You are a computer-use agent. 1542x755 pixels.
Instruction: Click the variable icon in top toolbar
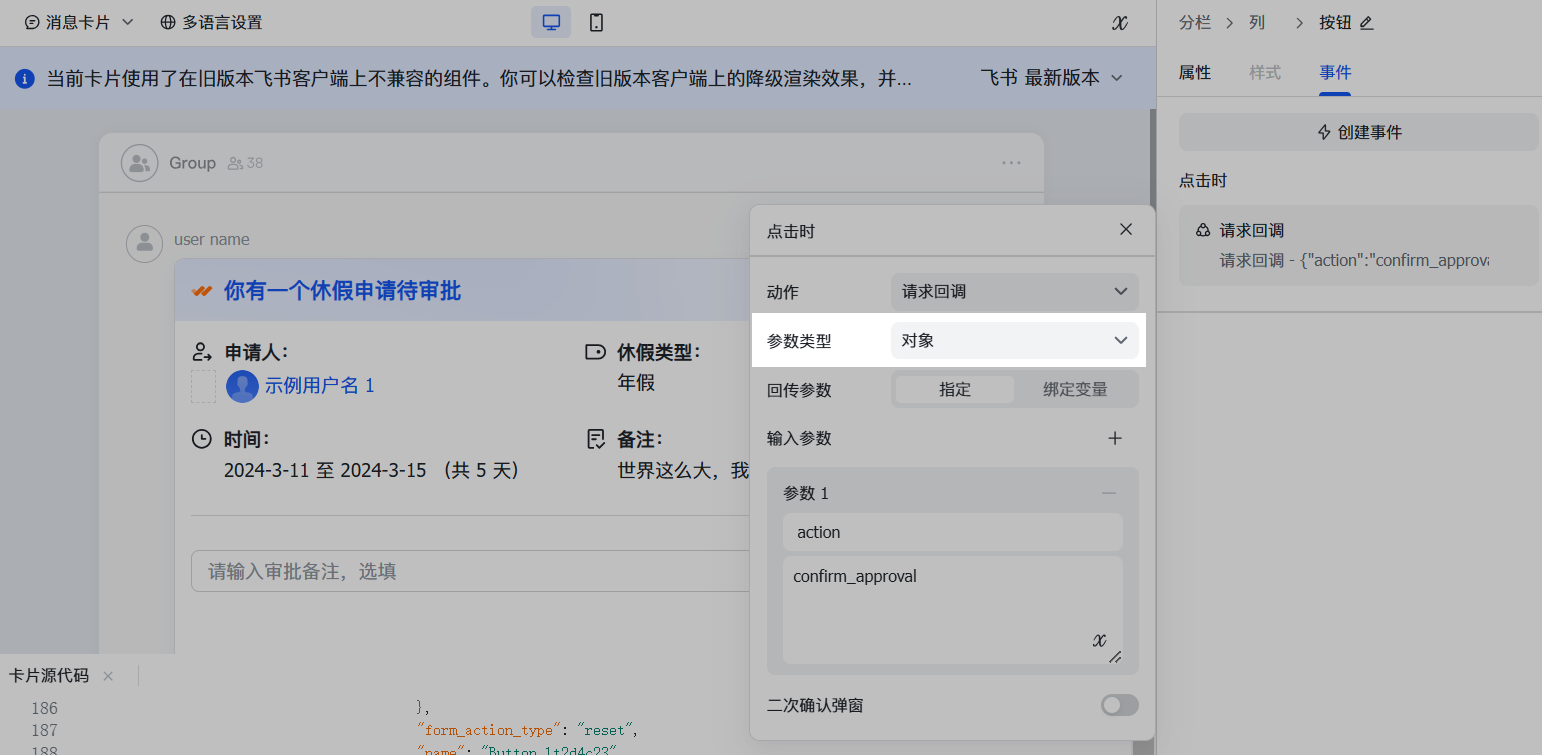point(1120,22)
